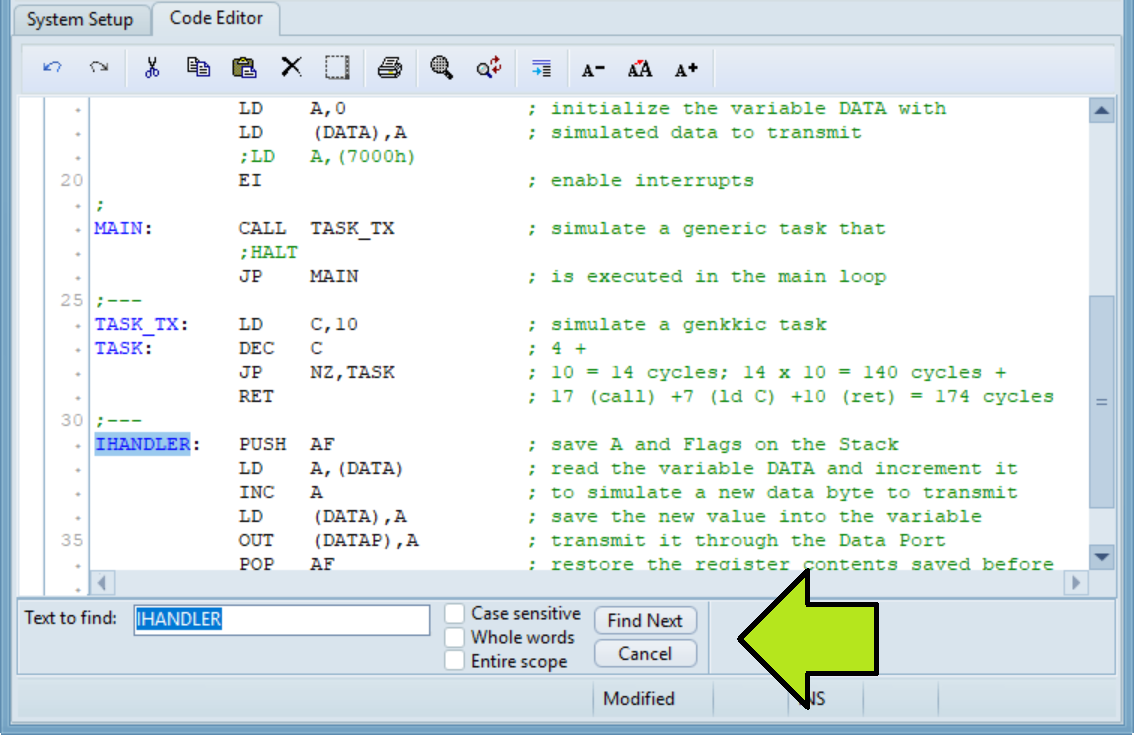
Task: Click the horizontal scrollbar left arrow
Action: point(102,582)
